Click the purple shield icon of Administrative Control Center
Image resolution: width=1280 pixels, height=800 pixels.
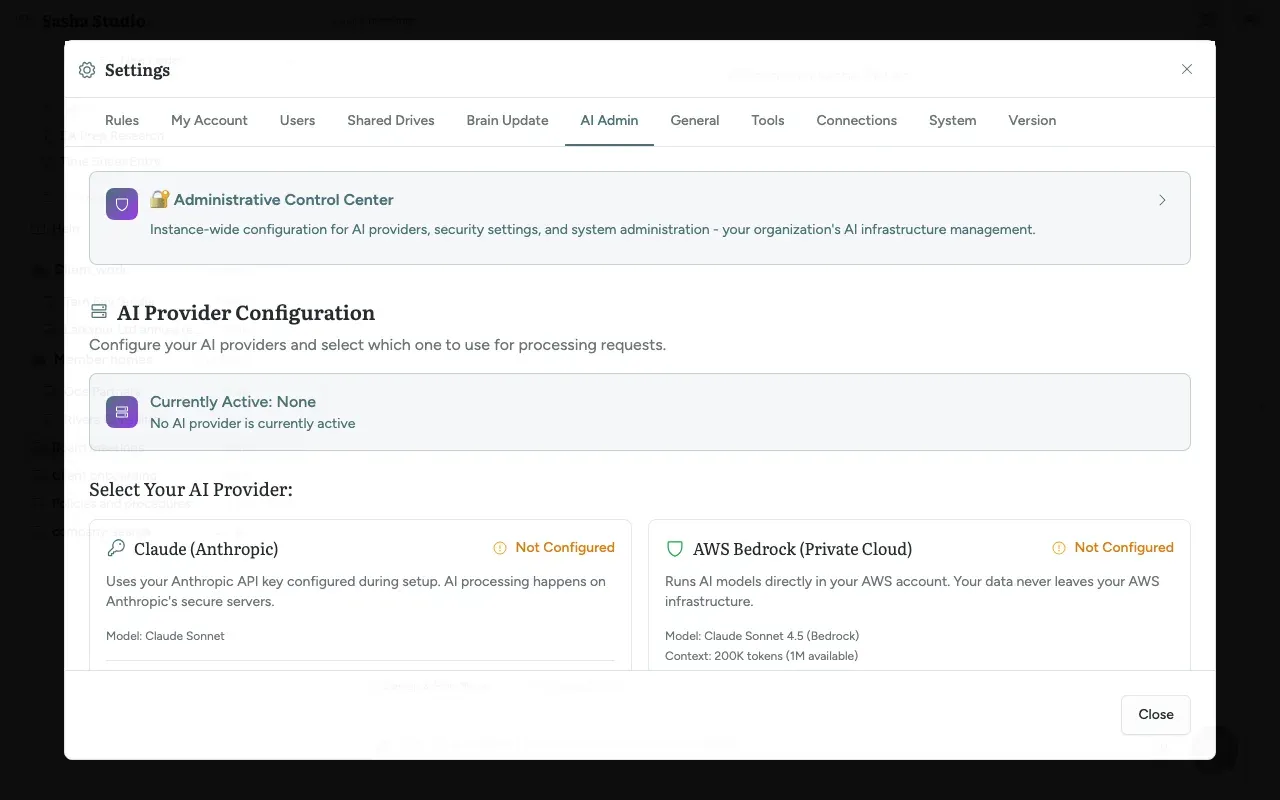click(122, 204)
